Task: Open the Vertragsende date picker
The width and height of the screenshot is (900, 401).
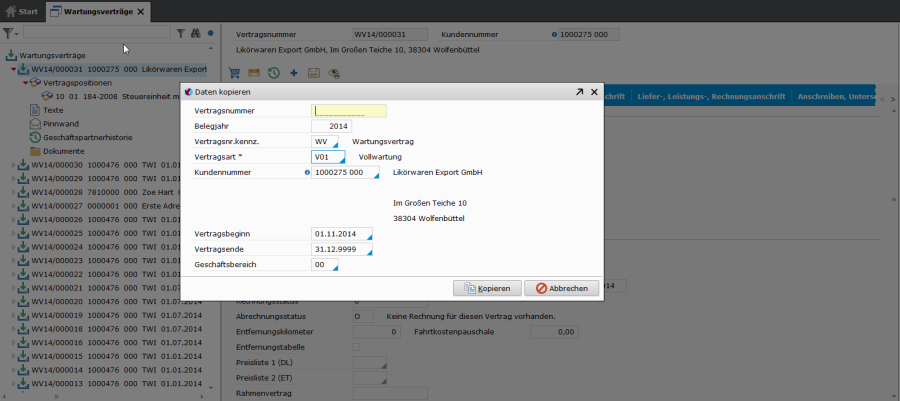Action: point(369,252)
